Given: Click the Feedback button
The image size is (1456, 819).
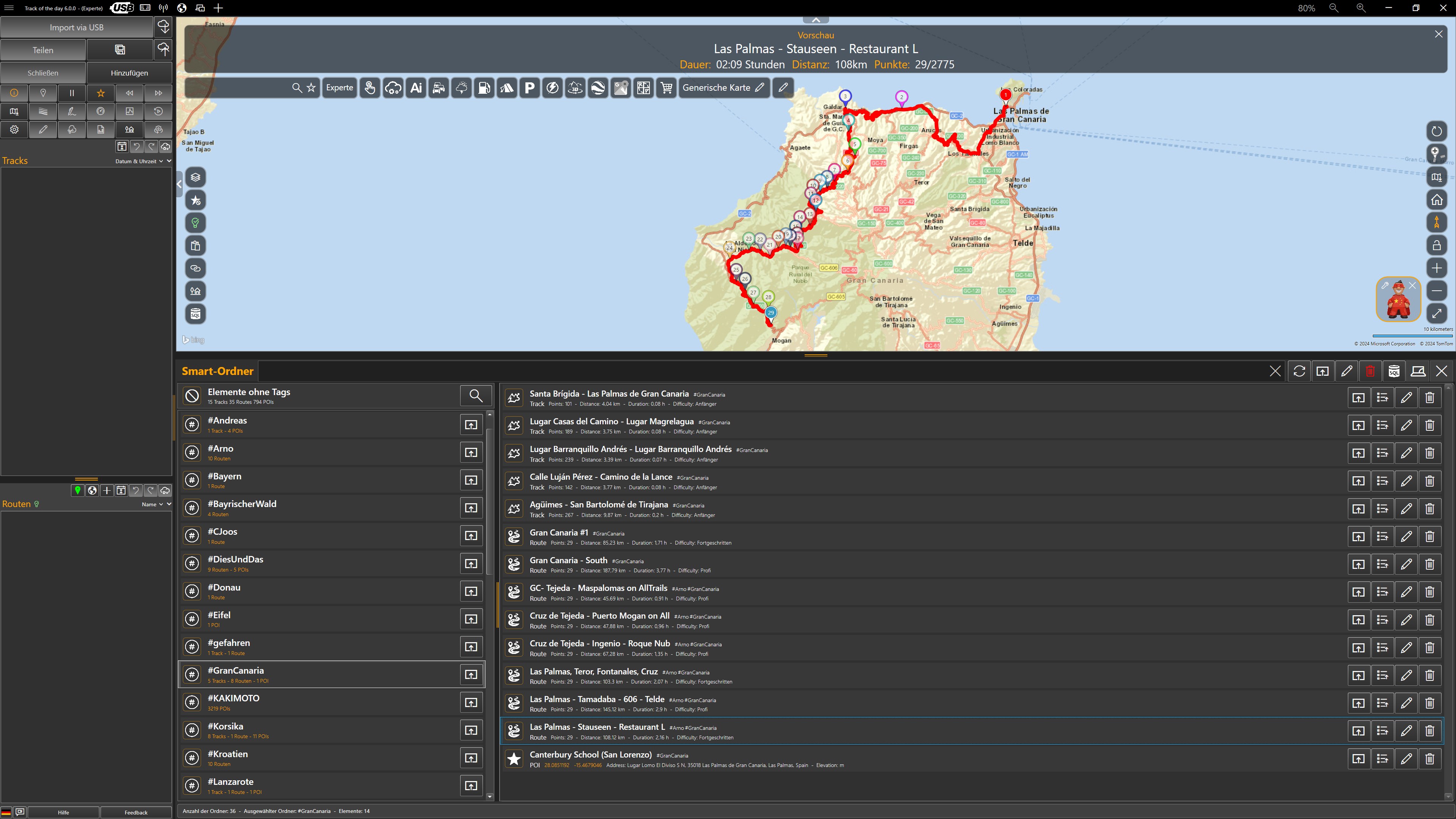Looking at the screenshot, I should [136, 812].
